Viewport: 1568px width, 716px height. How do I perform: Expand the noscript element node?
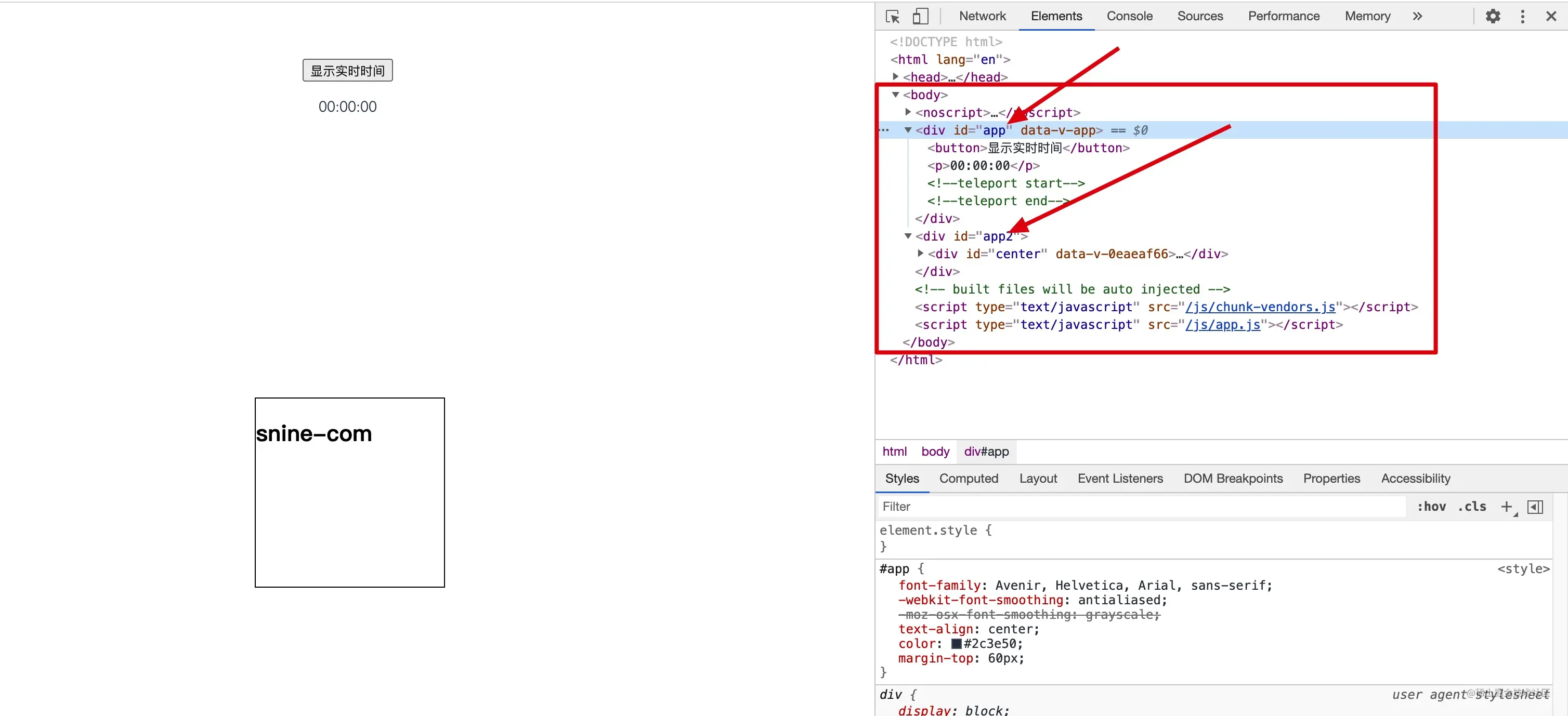coord(908,112)
